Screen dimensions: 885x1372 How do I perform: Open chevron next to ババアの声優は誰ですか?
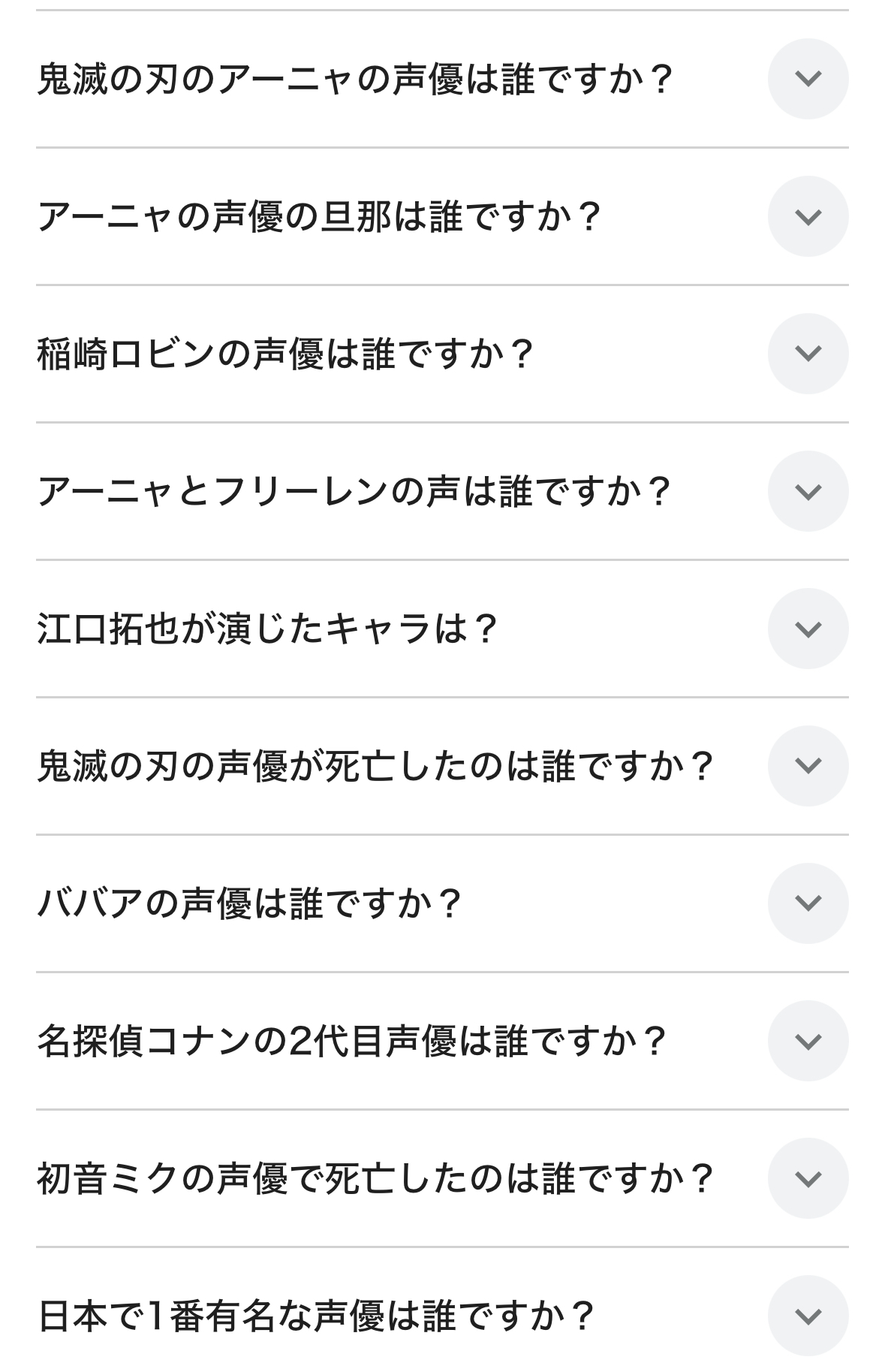(808, 903)
